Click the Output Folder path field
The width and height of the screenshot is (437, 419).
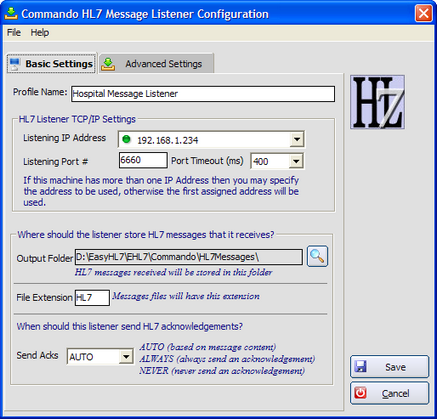[x=189, y=257]
